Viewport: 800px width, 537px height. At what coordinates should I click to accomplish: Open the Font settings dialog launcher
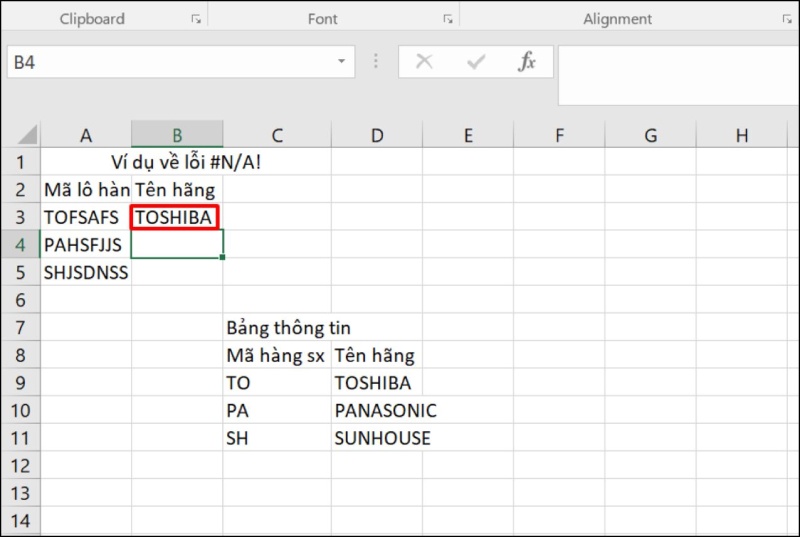pos(446,19)
